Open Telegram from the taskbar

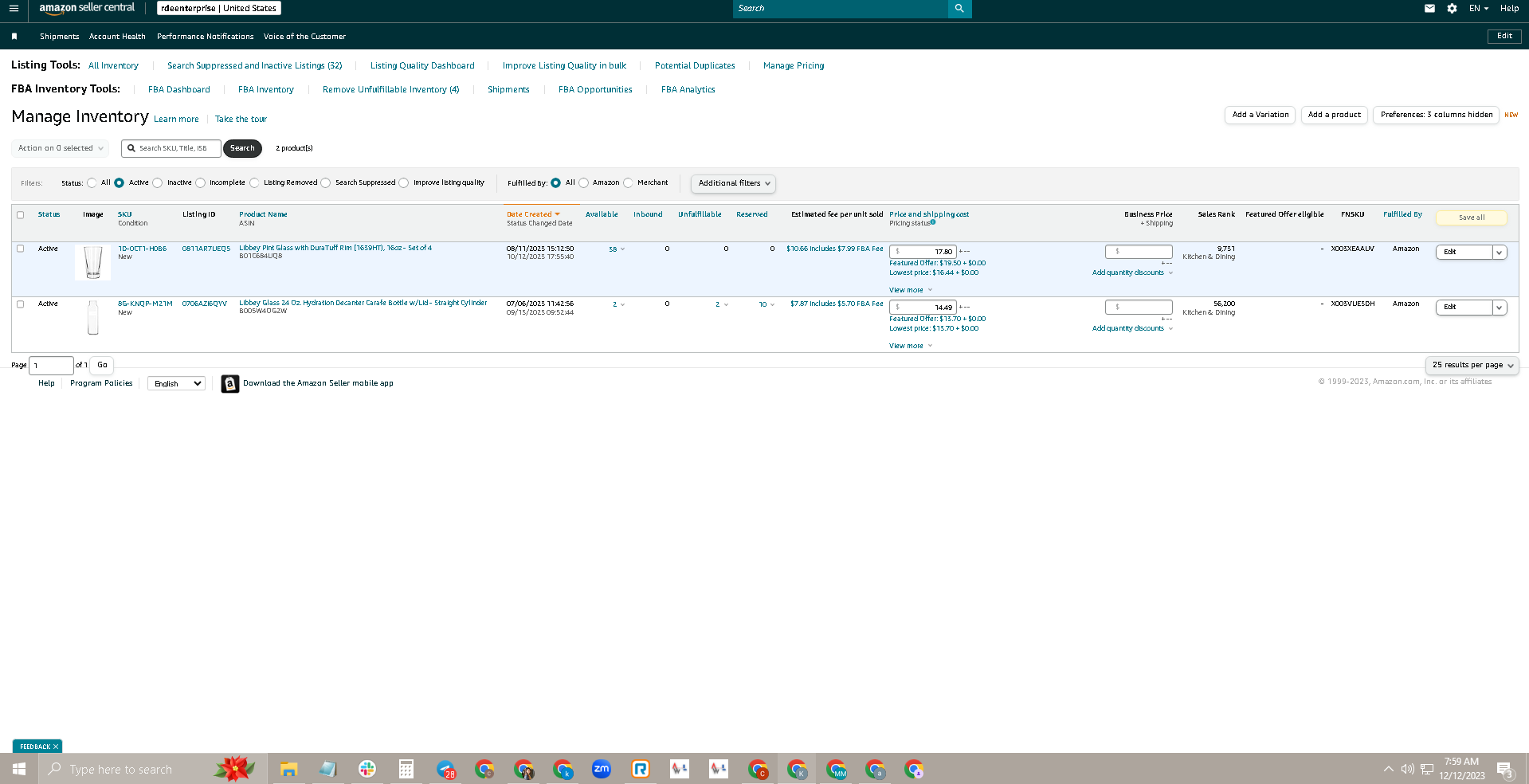(x=445, y=769)
